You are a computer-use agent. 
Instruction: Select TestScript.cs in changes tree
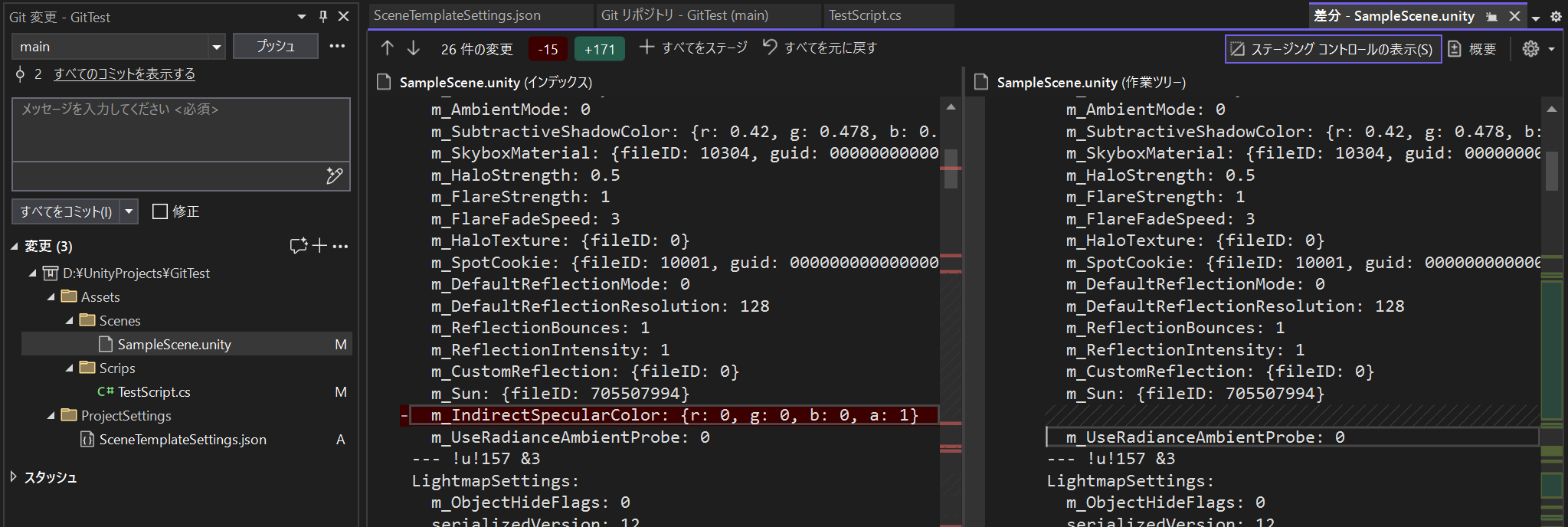click(x=186, y=391)
